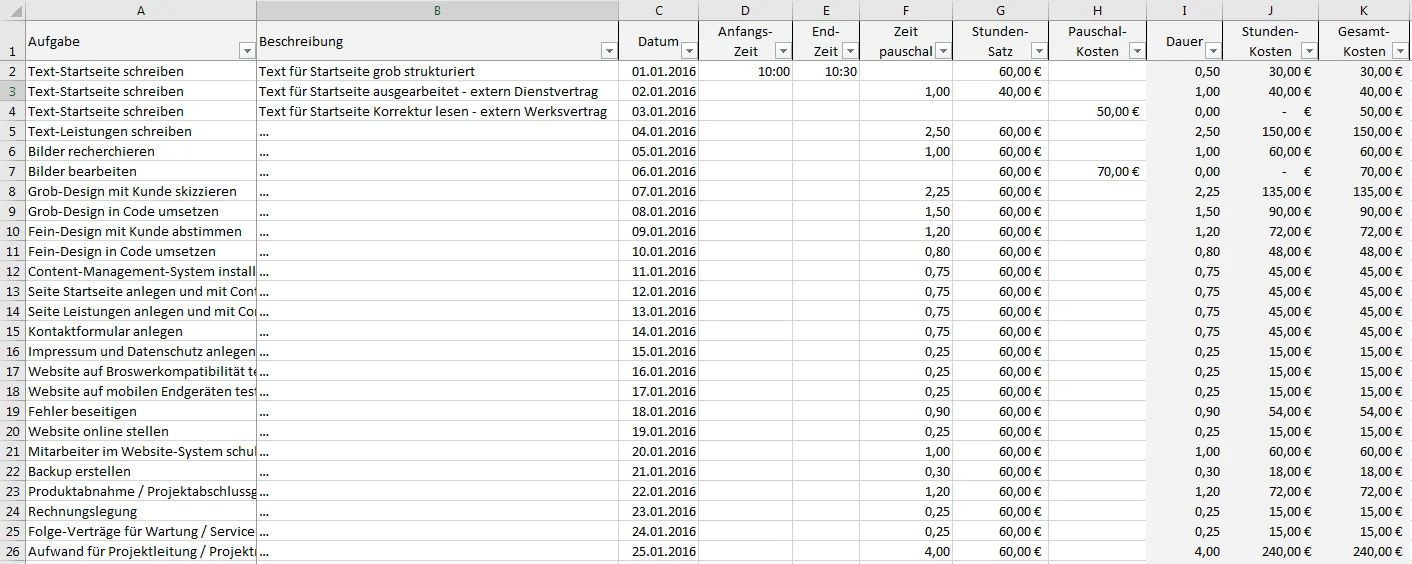Select column B by its header
Screen dimensions: 1412x564
click(x=437, y=10)
